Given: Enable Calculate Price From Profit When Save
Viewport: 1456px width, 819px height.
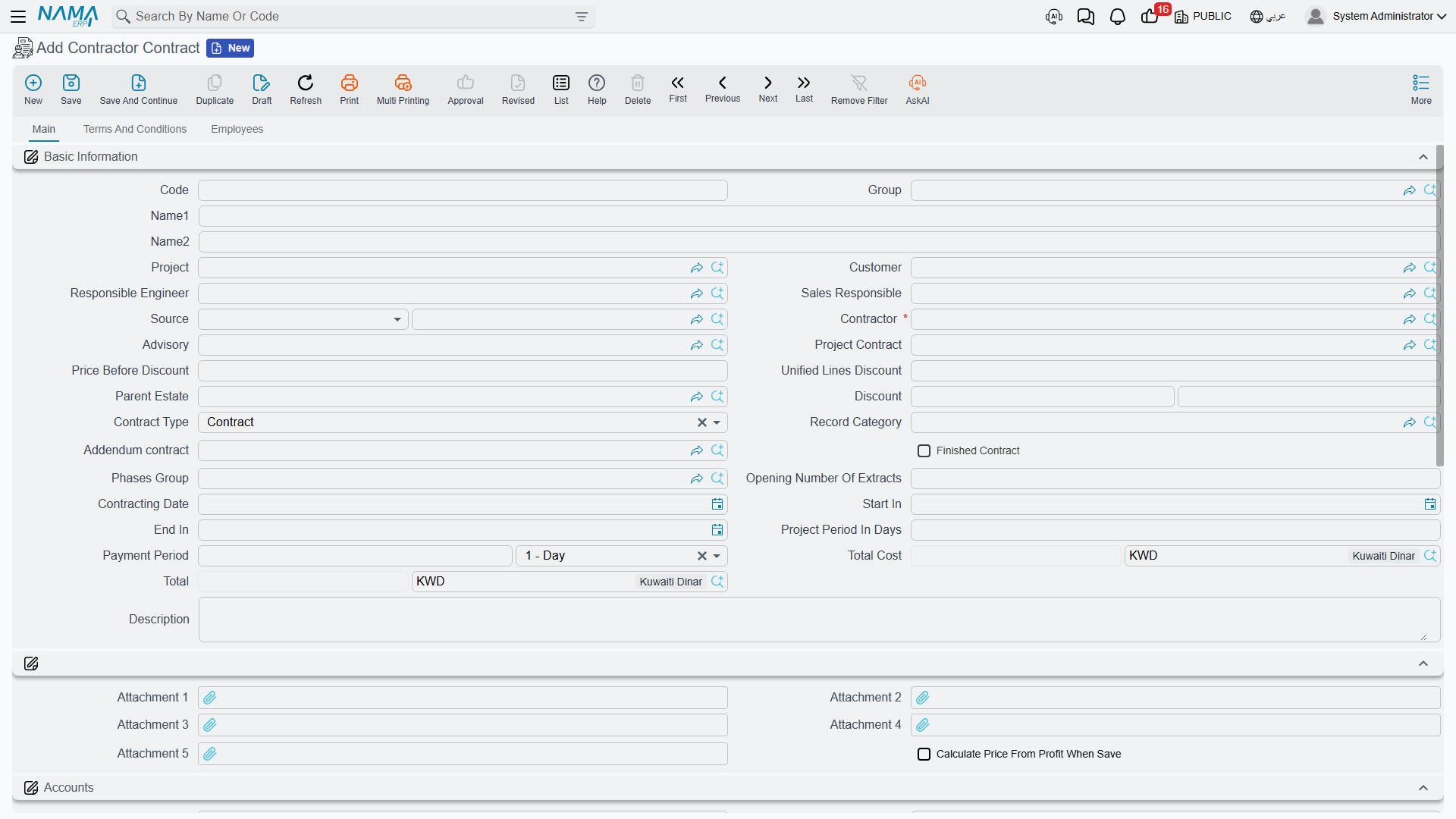Looking at the screenshot, I should click(924, 755).
